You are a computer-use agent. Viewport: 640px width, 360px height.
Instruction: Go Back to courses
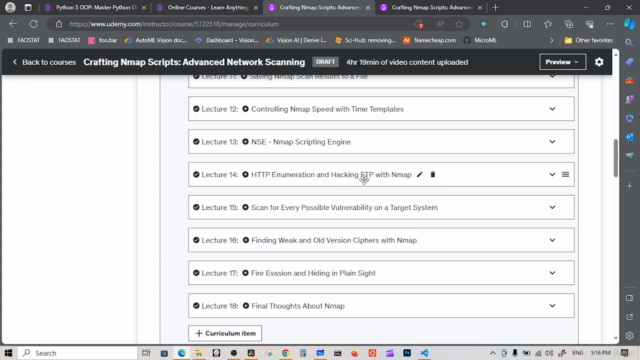click(44, 62)
